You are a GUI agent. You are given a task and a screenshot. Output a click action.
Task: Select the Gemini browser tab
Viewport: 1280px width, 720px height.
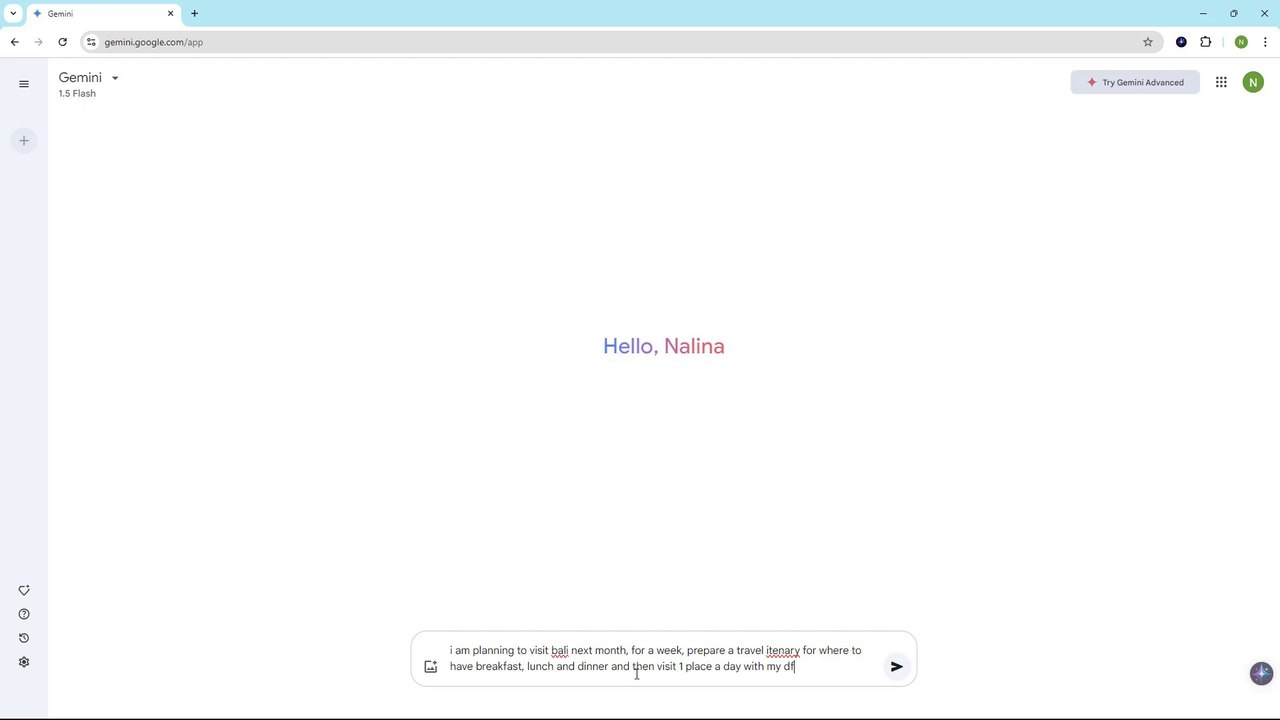click(103, 14)
